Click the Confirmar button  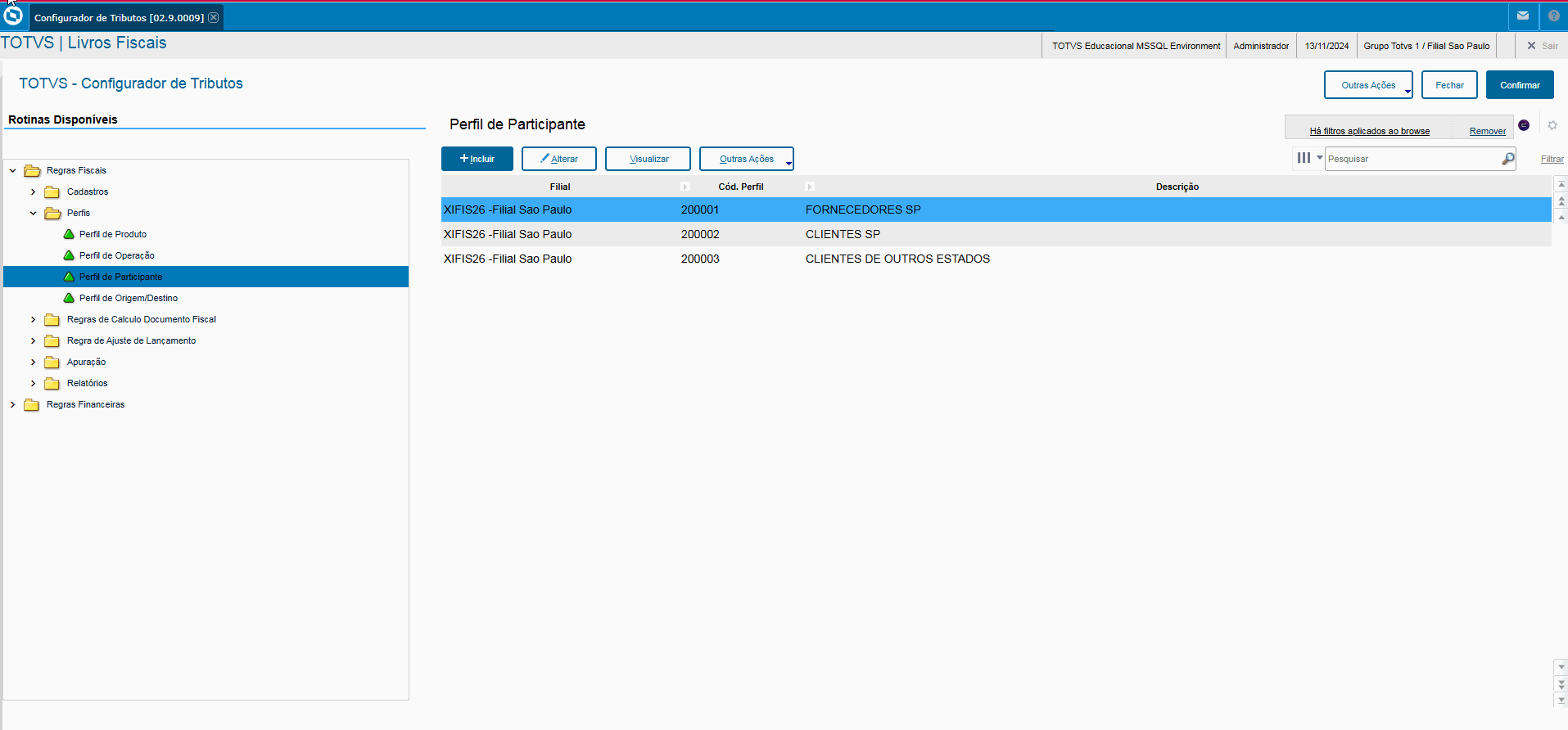[x=1520, y=85]
